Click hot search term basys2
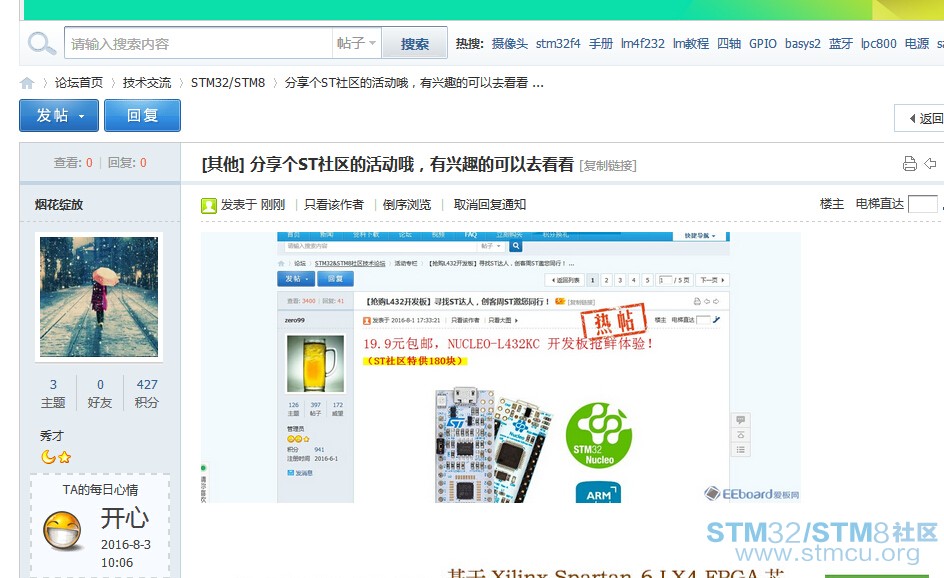 pos(803,43)
